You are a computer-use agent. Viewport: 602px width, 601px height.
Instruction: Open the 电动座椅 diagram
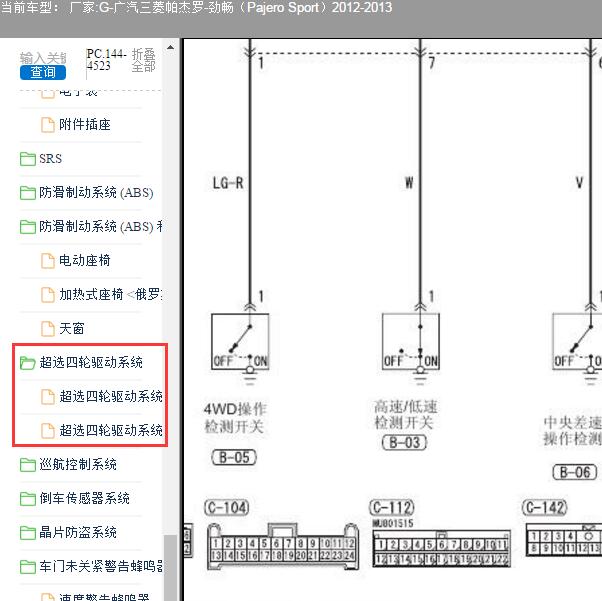pos(84,261)
